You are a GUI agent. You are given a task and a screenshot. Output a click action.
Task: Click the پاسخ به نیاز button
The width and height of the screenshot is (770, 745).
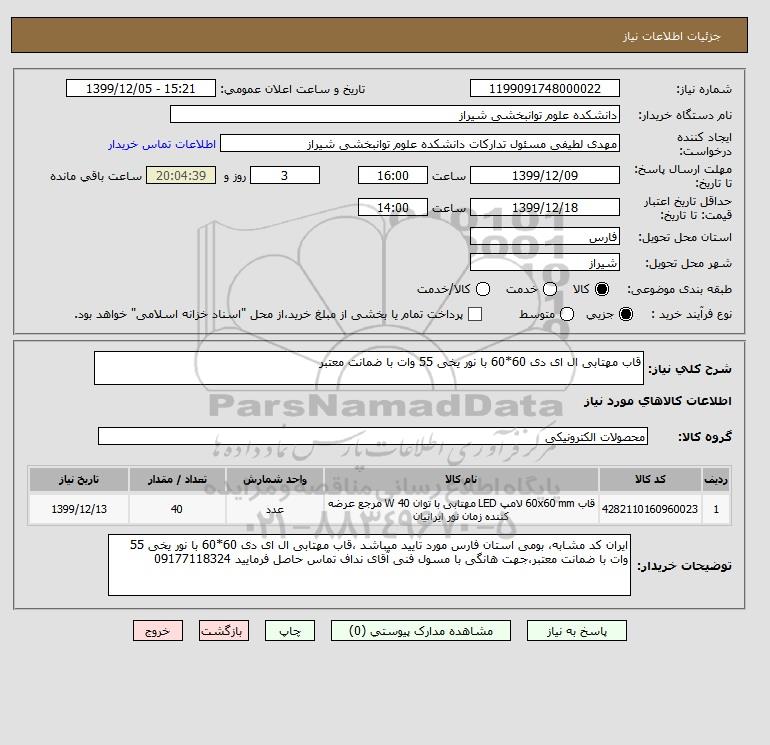[x=577, y=631]
